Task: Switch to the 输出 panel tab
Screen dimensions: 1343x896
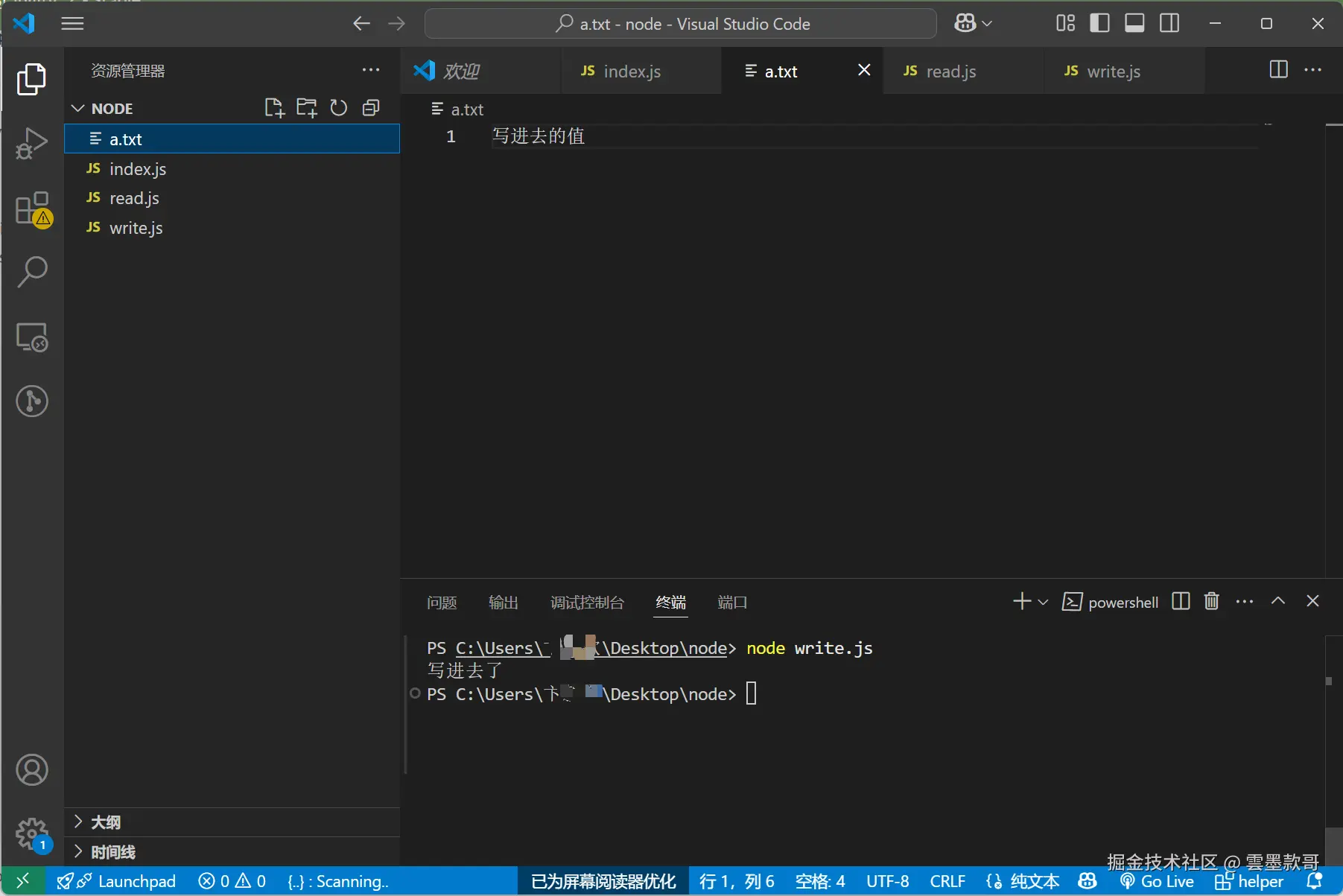Action: pyautogui.click(x=503, y=602)
